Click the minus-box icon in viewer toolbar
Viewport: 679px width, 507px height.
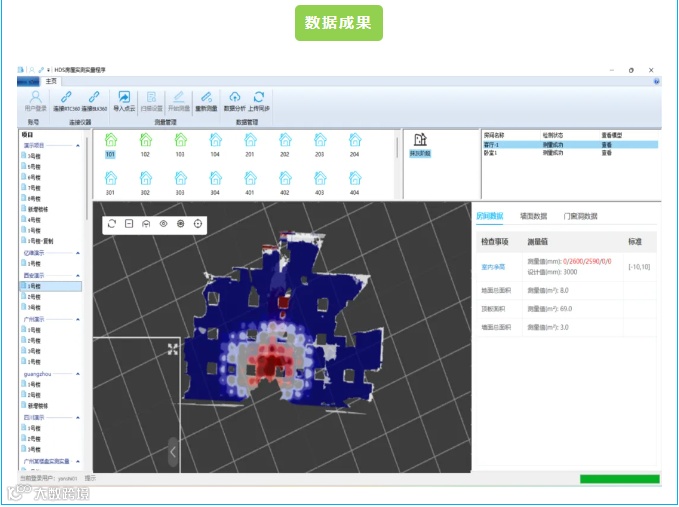pyautogui.click(x=129, y=224)
